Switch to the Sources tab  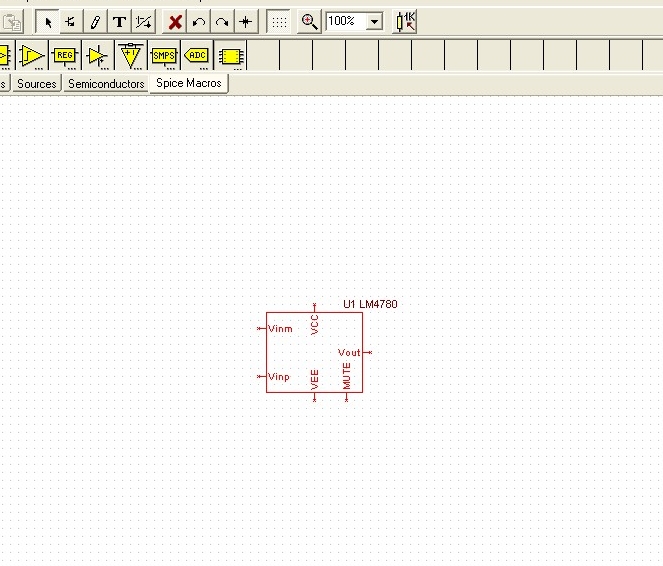(36, 84)
